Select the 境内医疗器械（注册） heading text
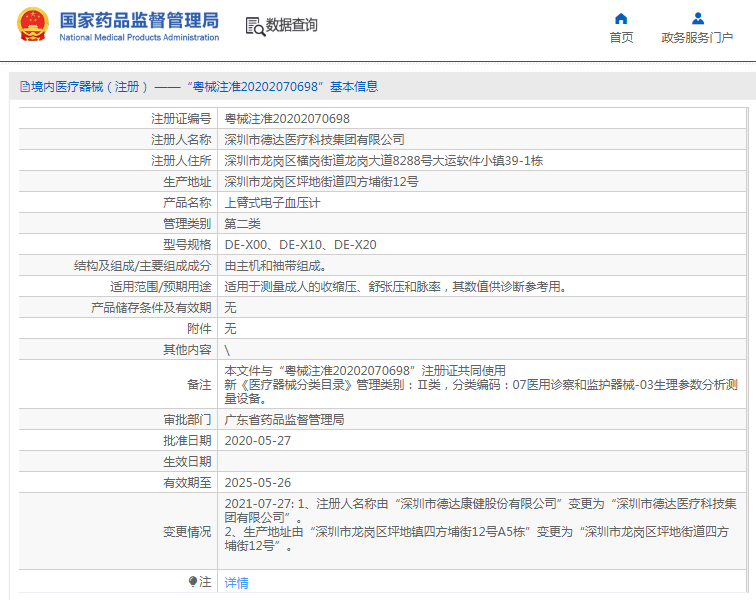Screen dimensions: 756x600 tap(89, 87)
